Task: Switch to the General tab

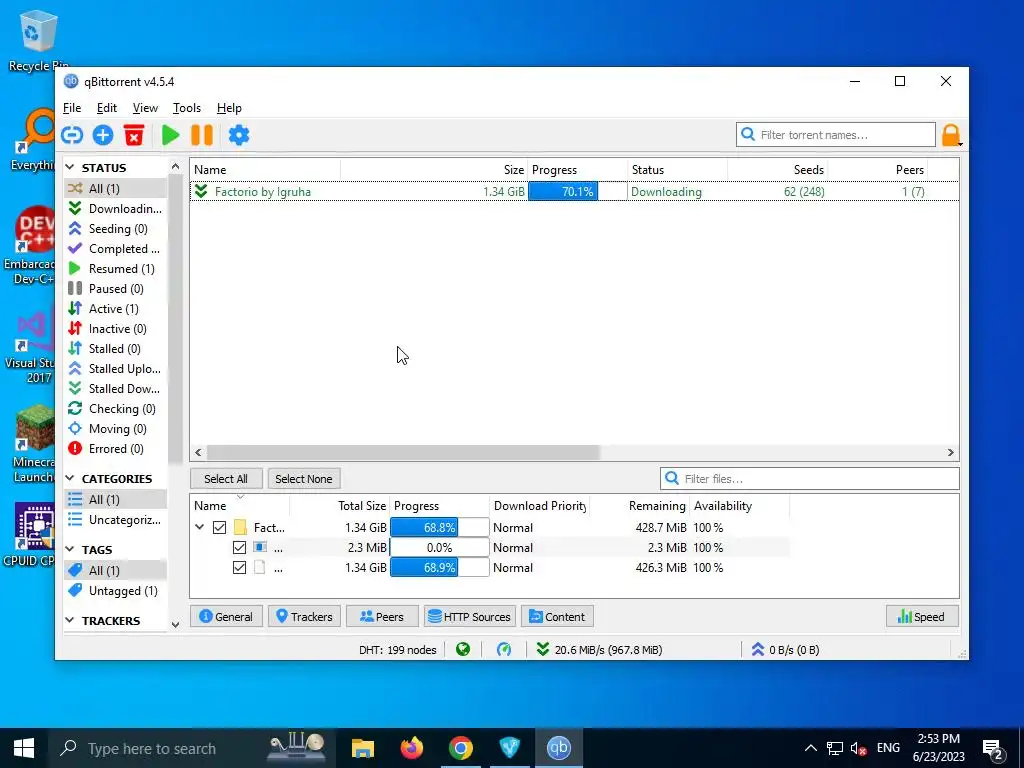Action: tap(226, 616)
